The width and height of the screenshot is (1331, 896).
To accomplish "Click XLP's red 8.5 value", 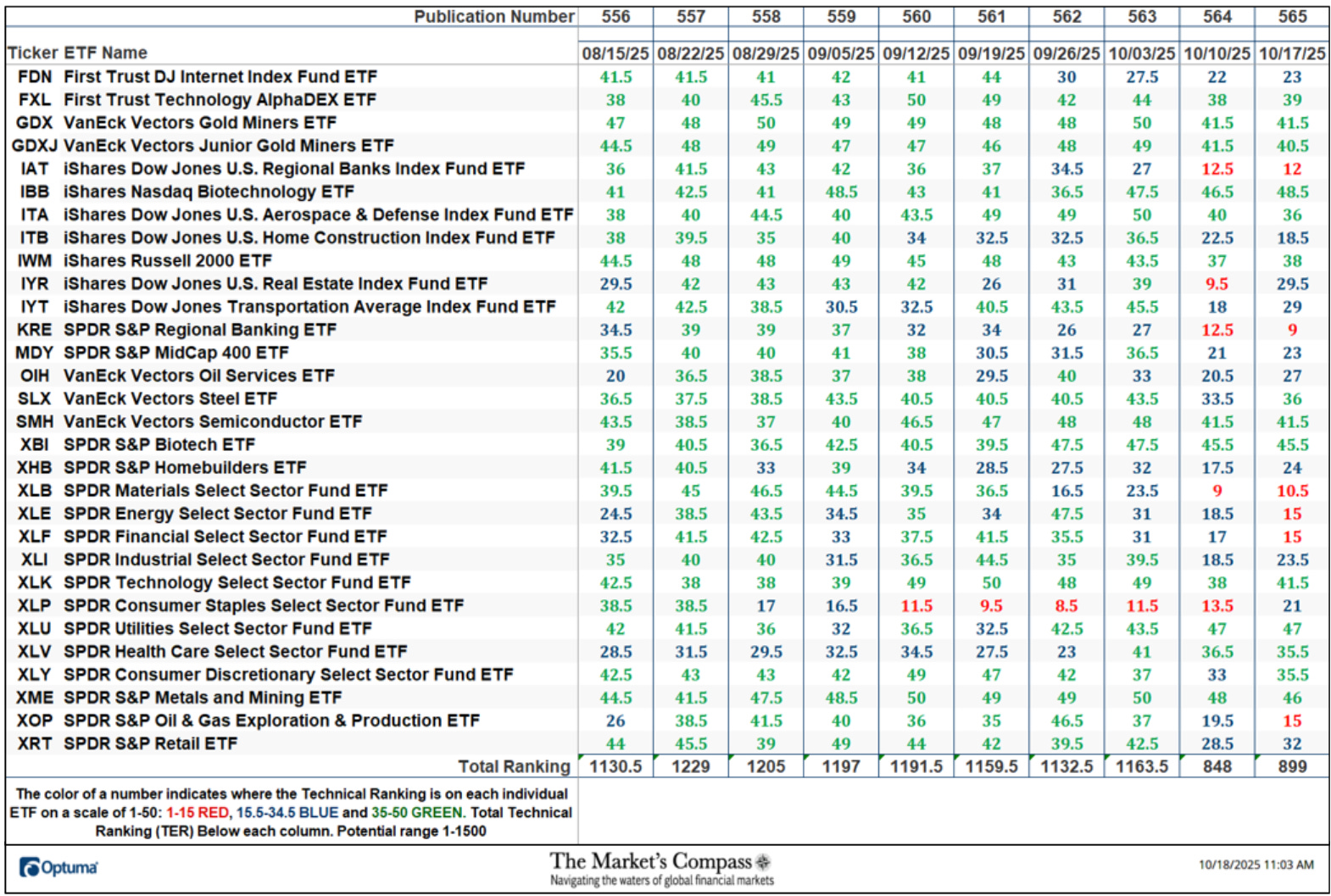I will [x=1066, y=606].
